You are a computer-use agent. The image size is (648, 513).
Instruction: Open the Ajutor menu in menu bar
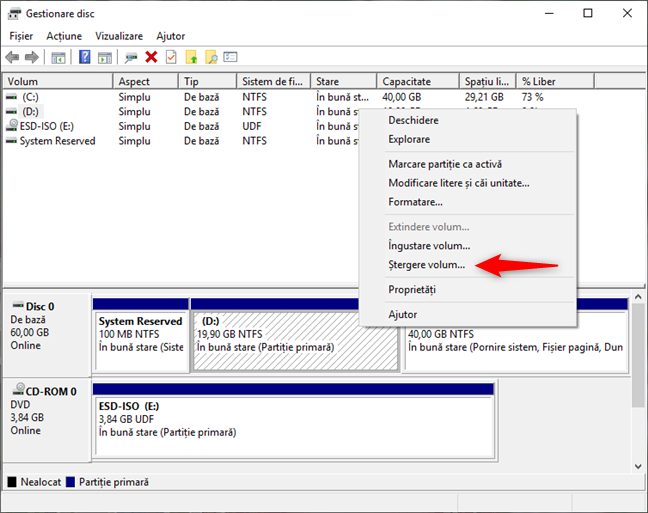[x=170, y=36]
